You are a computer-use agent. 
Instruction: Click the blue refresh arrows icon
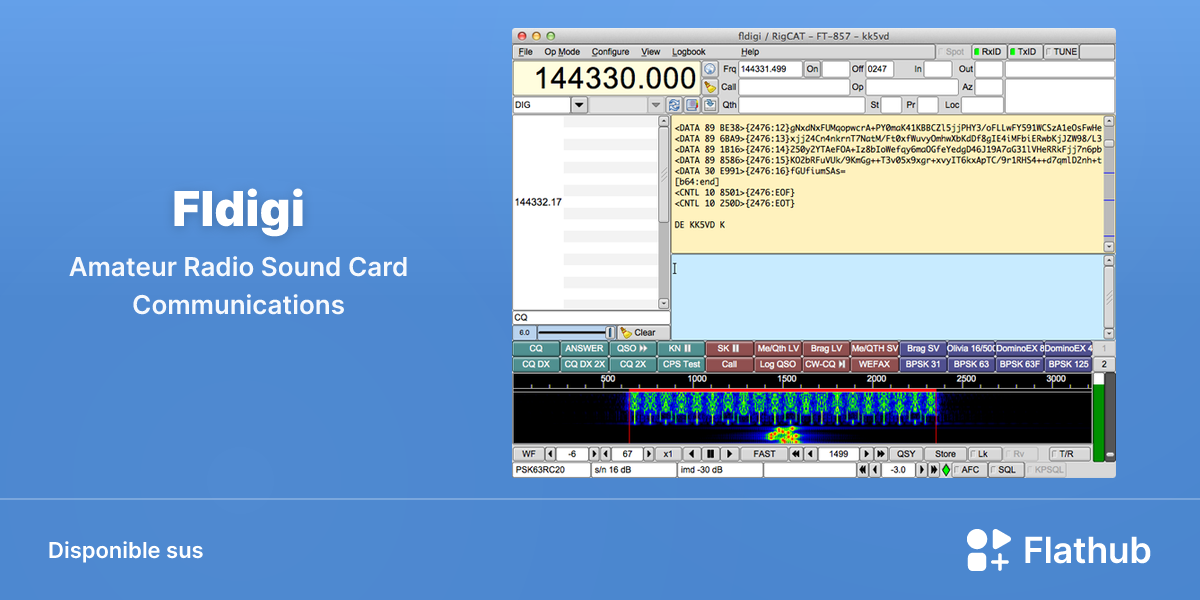coord(675,105)
